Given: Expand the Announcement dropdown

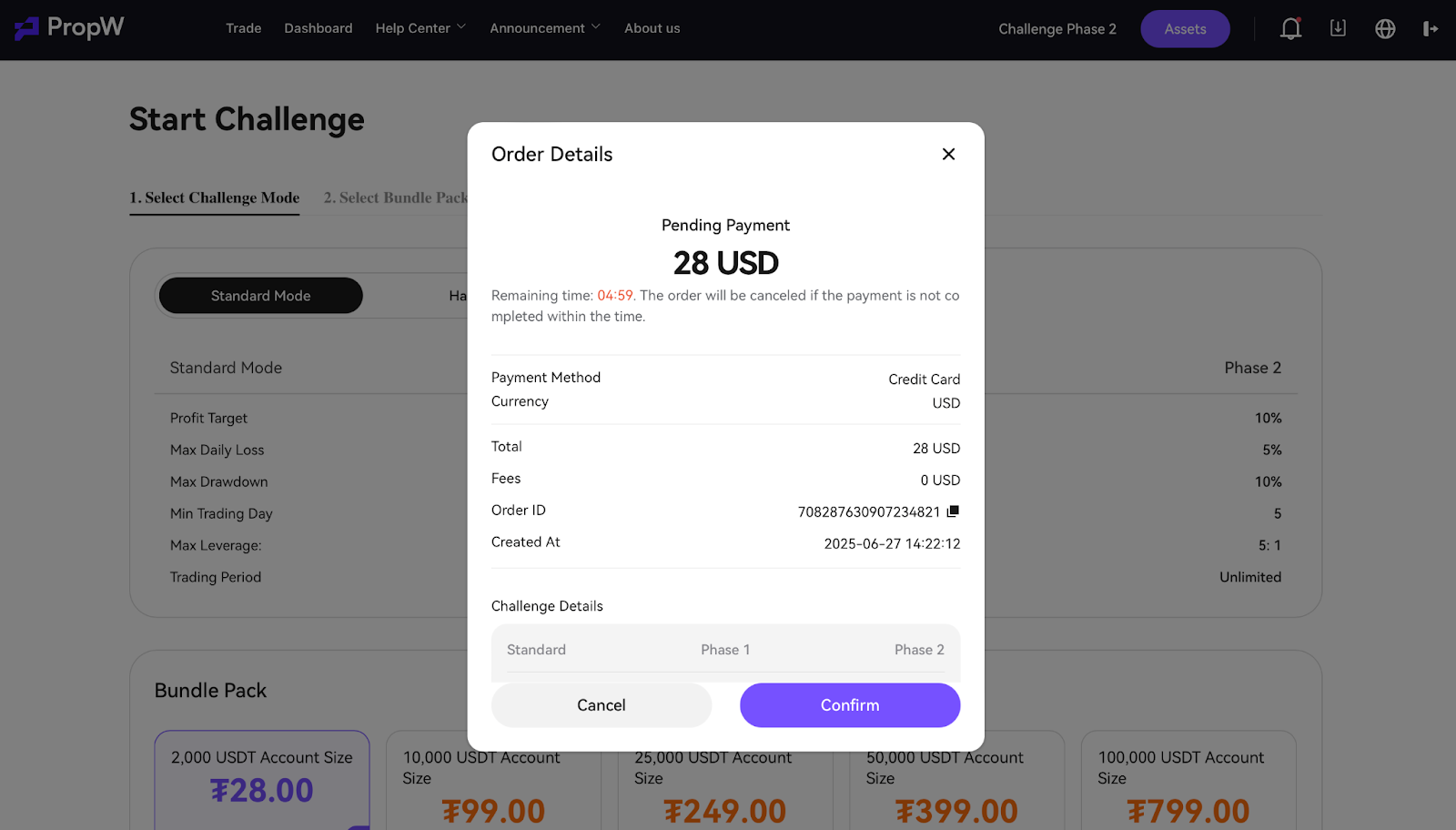Looking at the screenshot, I should (x=545, y=28).
